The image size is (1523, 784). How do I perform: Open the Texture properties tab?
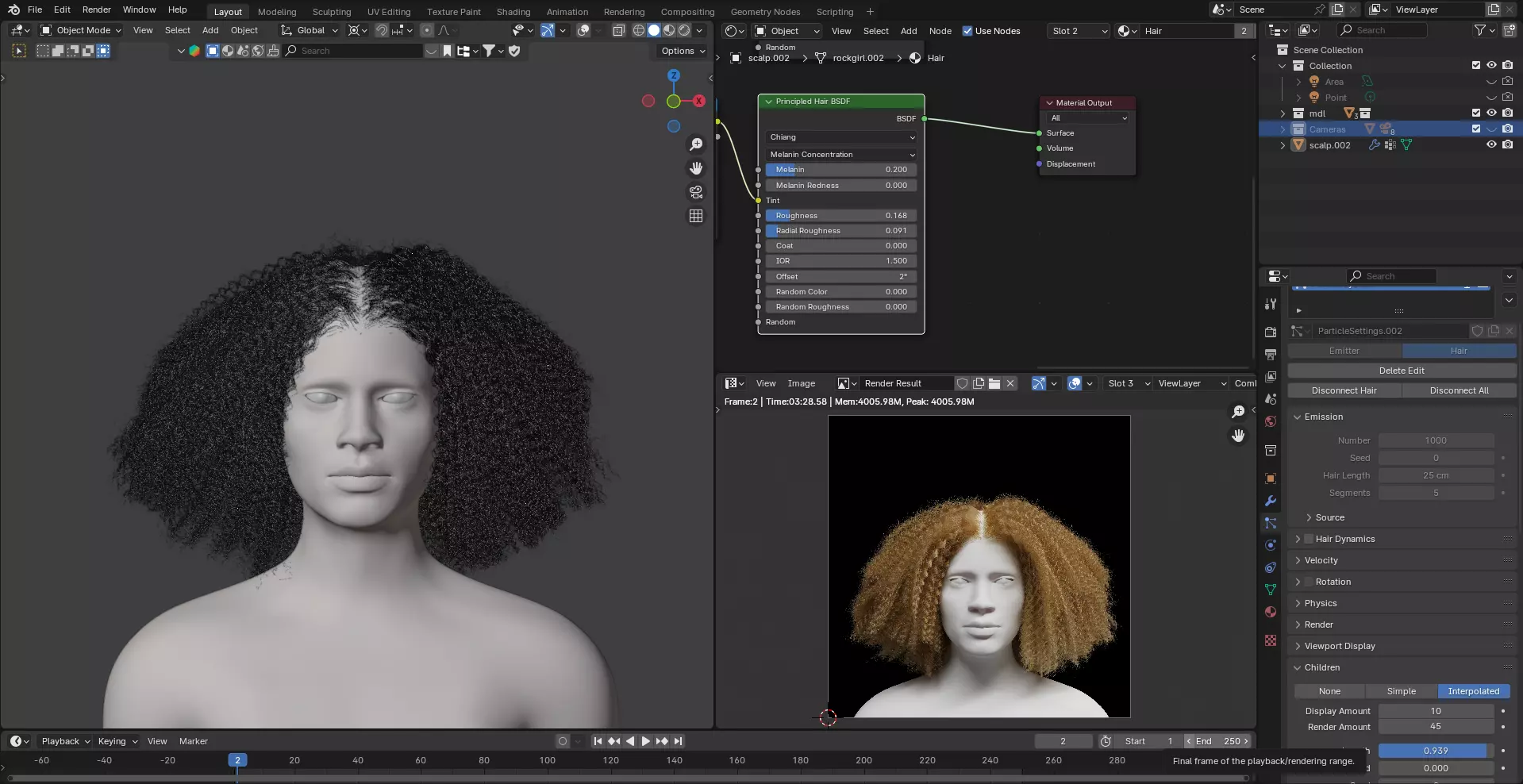[1271, 640]
